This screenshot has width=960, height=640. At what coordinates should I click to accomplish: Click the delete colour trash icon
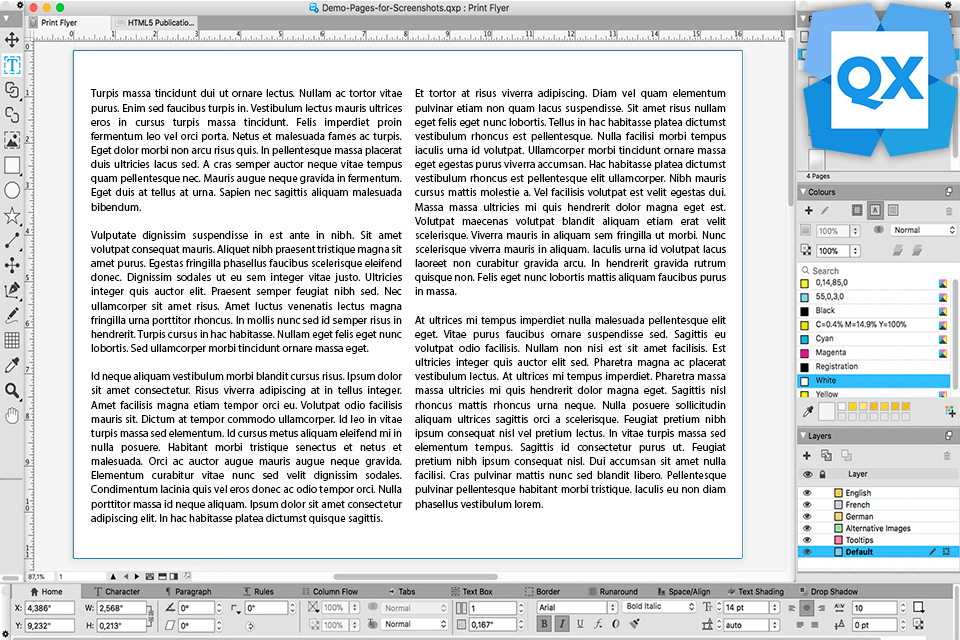pos(949,211)
